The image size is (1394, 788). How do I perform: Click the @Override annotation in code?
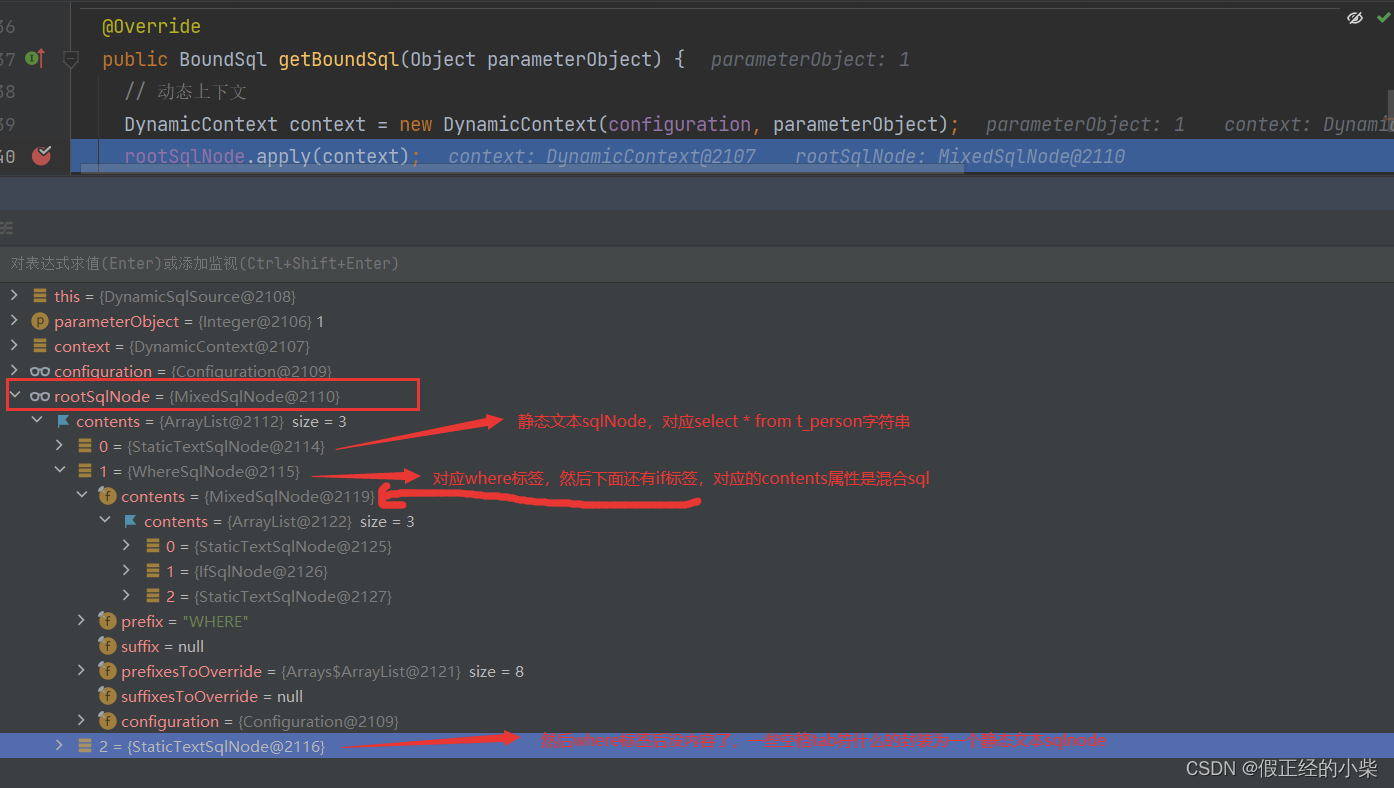(151, 26)
